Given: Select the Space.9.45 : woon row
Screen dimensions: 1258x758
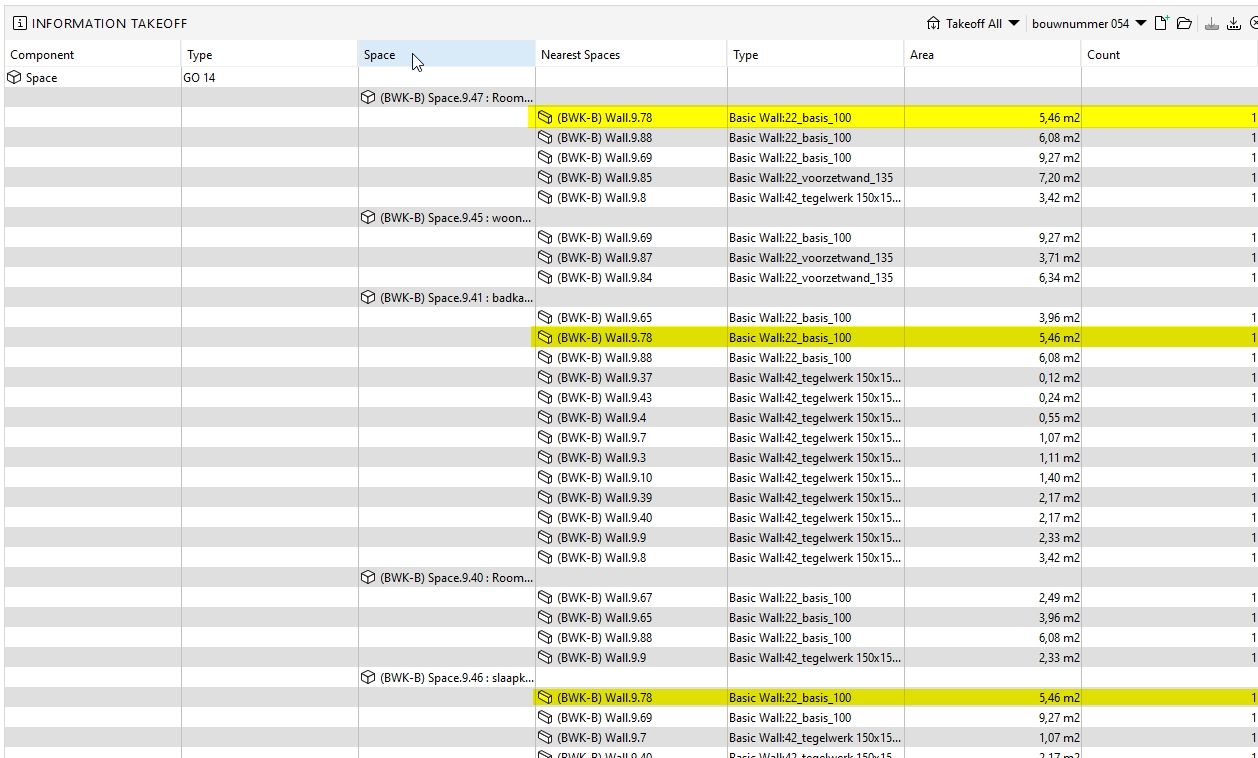Looking at the screenshot, I should tap(447, 217).
